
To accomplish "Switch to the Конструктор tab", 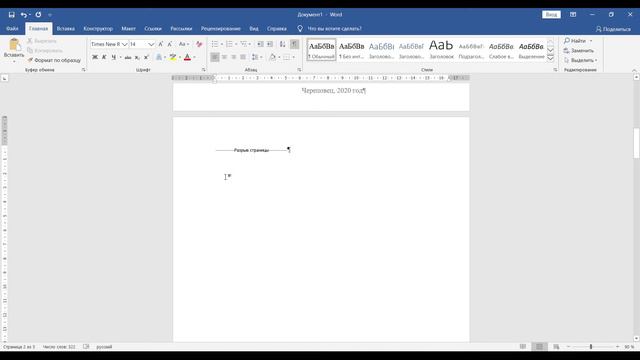I will pyautogui.click(x=98, y=29).
